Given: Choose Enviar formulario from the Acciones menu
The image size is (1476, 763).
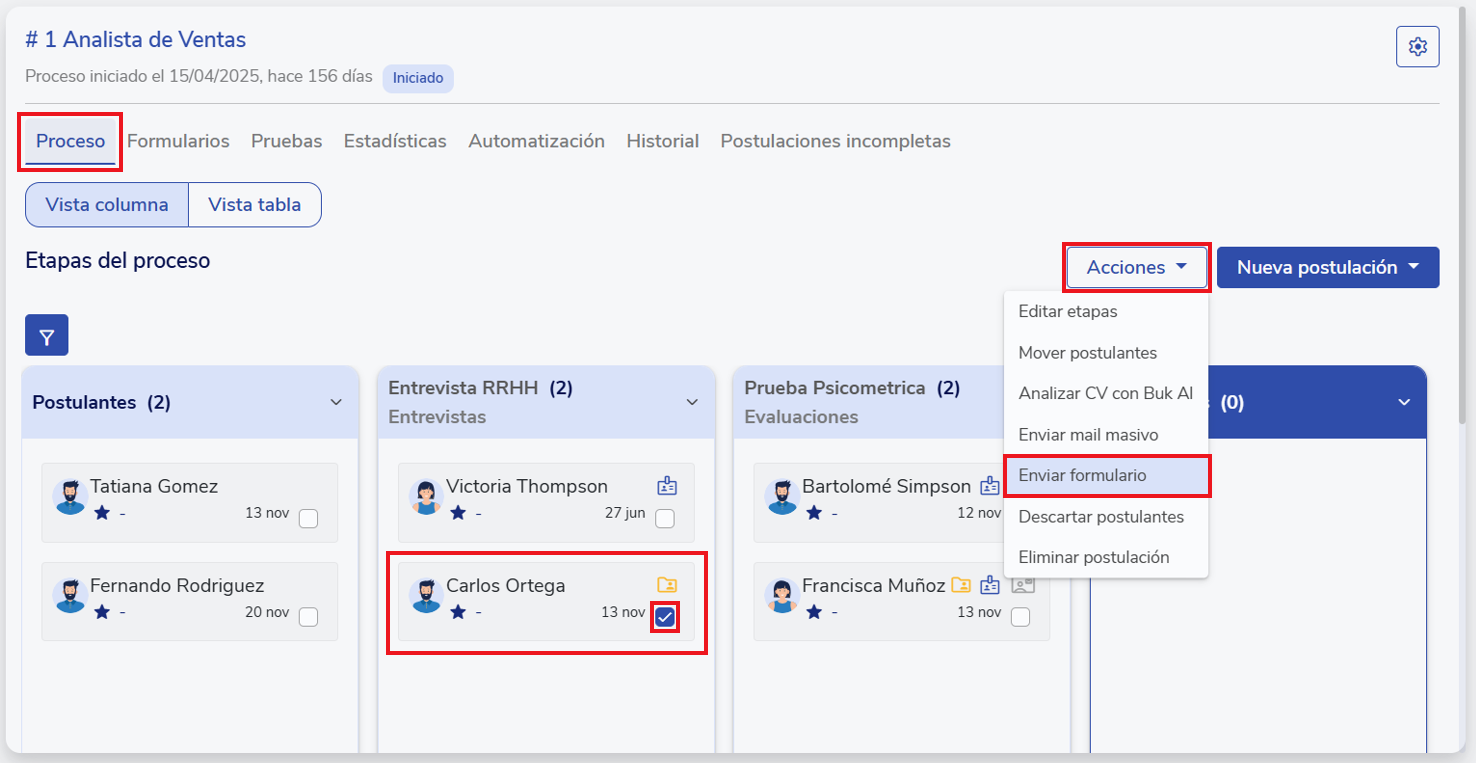Looking at the screenshot, I should coord(1082,475).
